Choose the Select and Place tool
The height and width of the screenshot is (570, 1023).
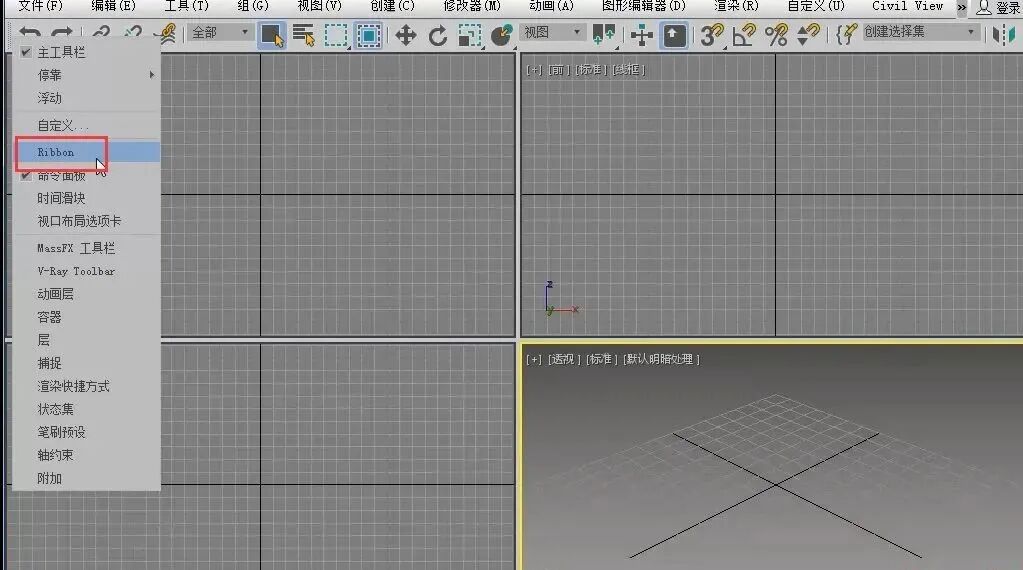click(501, 35)
